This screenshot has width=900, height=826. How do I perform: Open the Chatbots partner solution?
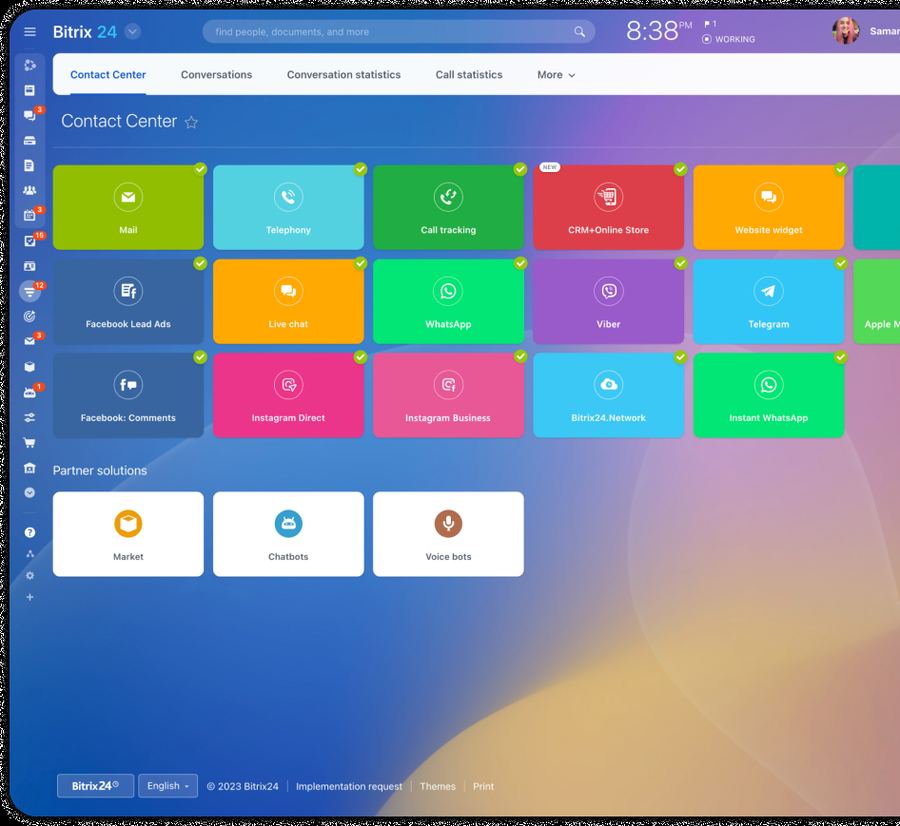288,534
